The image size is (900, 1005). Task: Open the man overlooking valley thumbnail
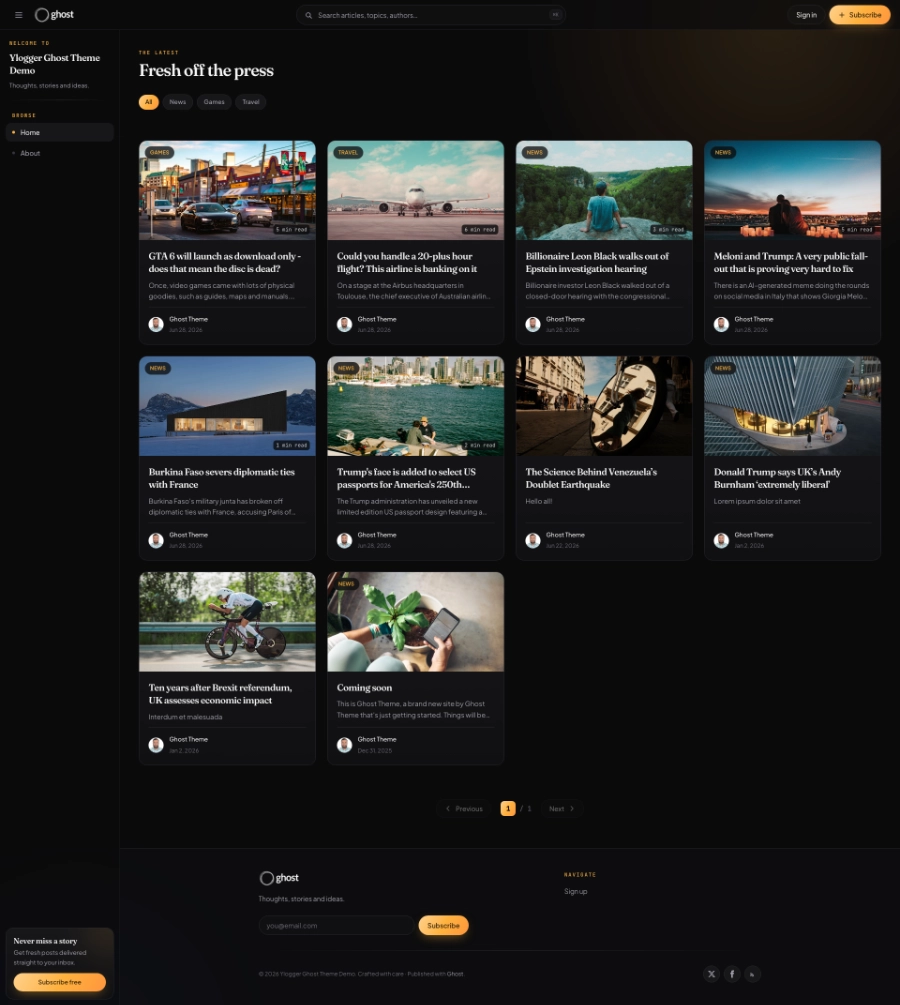(604, 190)
